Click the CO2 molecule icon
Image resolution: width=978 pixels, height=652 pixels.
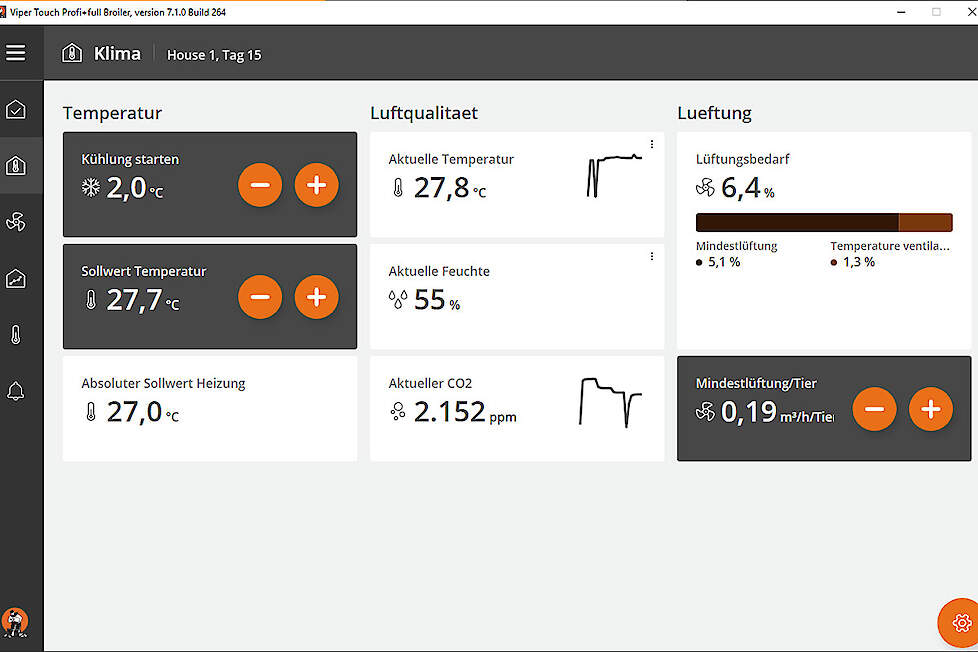(398, 412)
